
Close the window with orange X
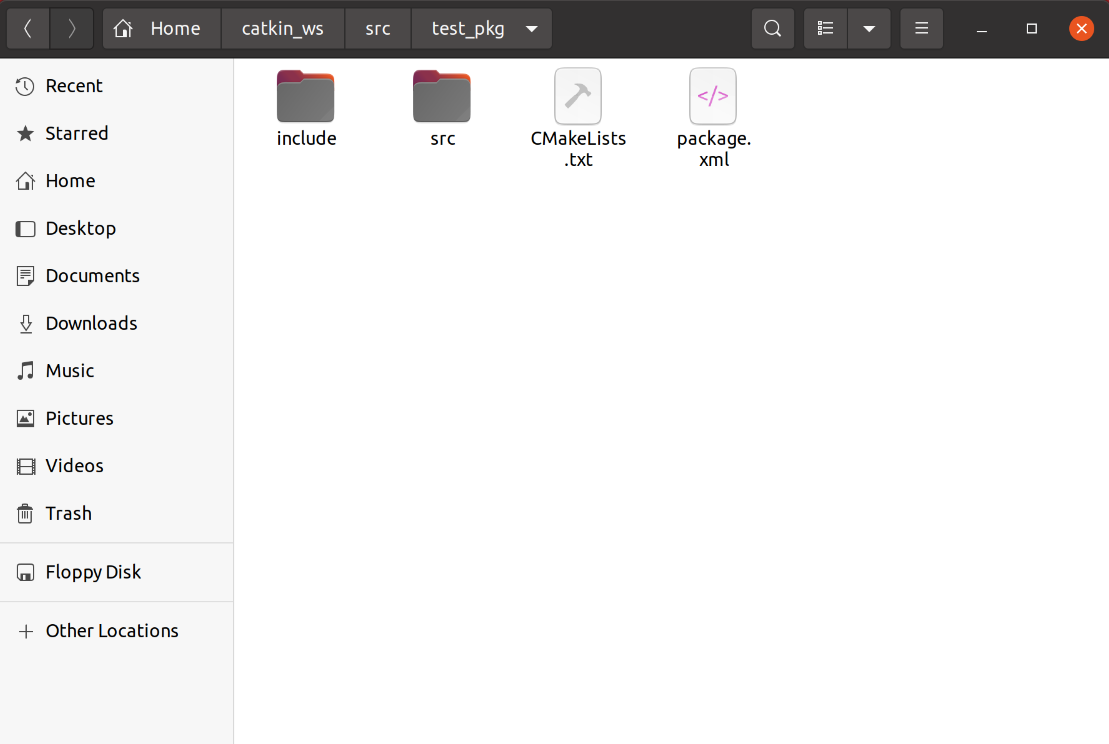click(1081, 29)
